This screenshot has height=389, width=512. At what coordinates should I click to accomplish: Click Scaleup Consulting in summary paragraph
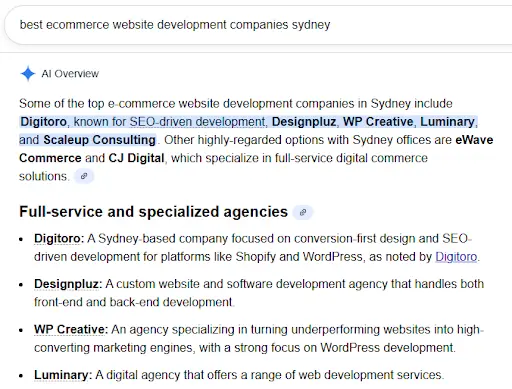click(99, 140)
